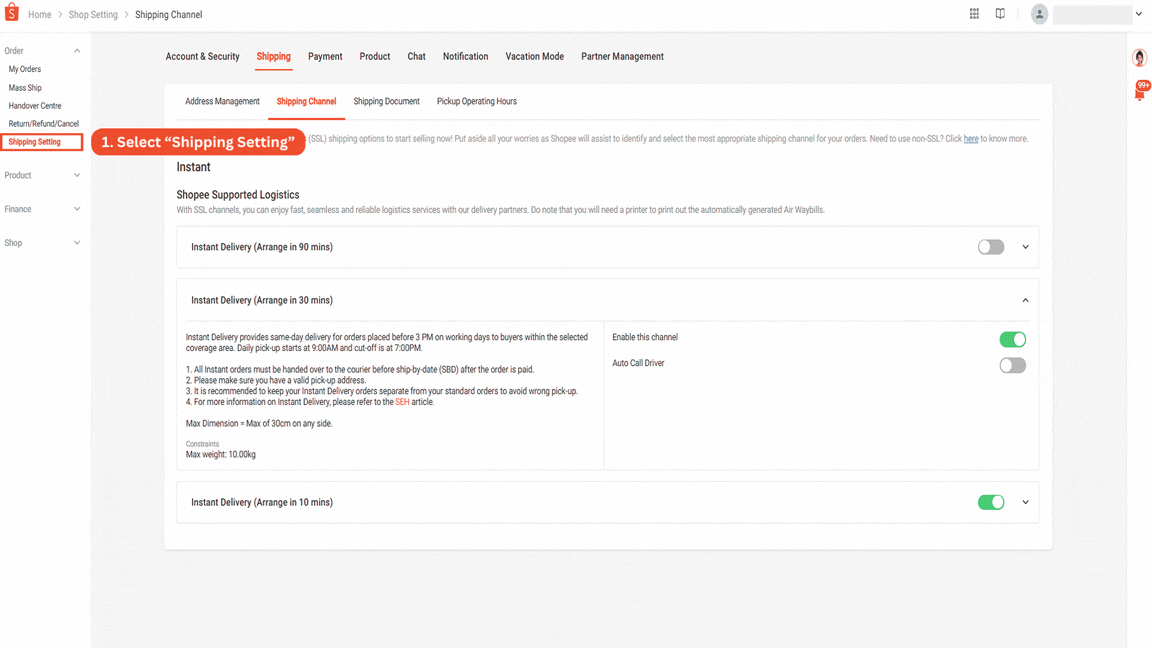Go to My Orders in sidebar

(25, 69)
